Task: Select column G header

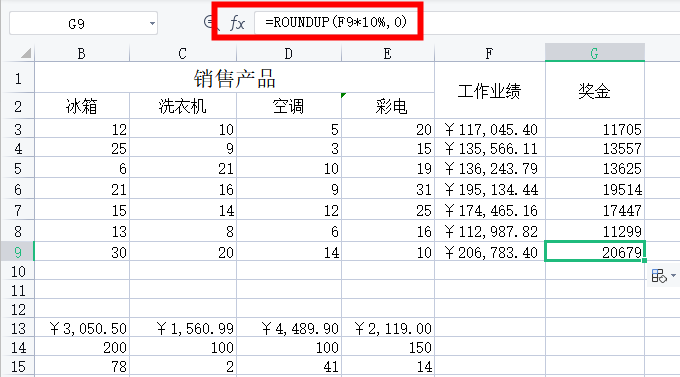Action: click(595, 53)
